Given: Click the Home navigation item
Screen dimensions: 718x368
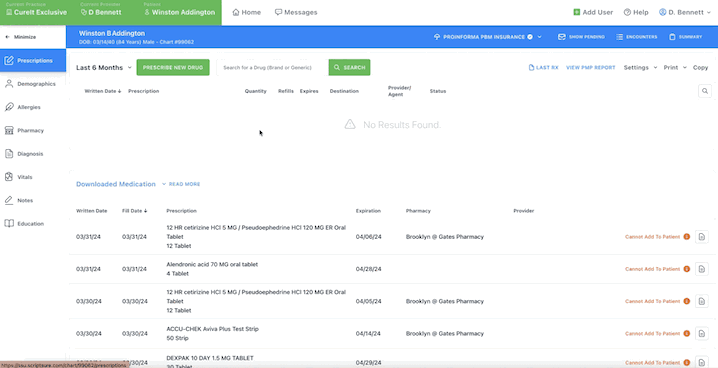Looking at the screenshot, I should (x=246, y=12).
